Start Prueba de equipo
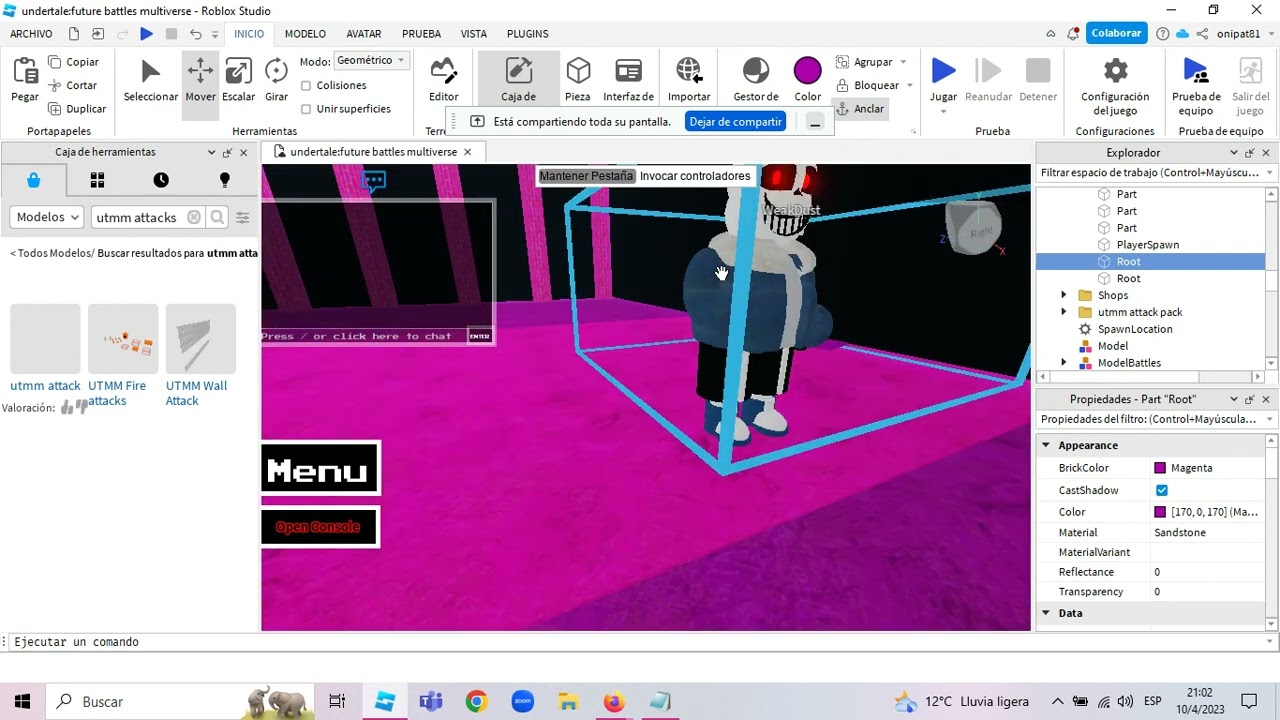Image resolution: width=1280 pixels, height=720 pixels. 1195,85
